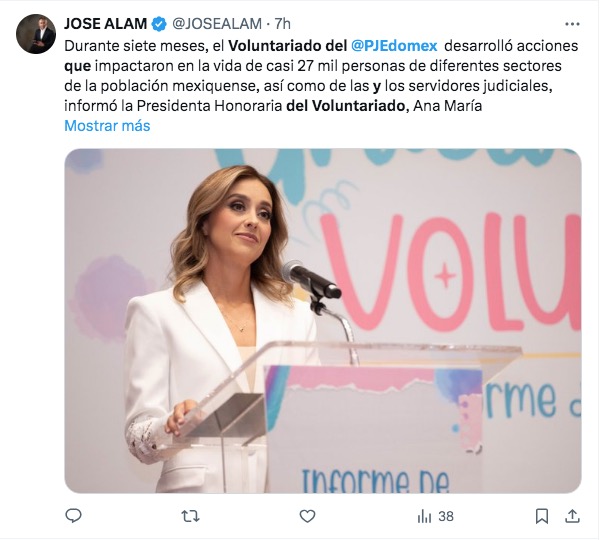Bookmark this tweet

click(x=542, y=516)
